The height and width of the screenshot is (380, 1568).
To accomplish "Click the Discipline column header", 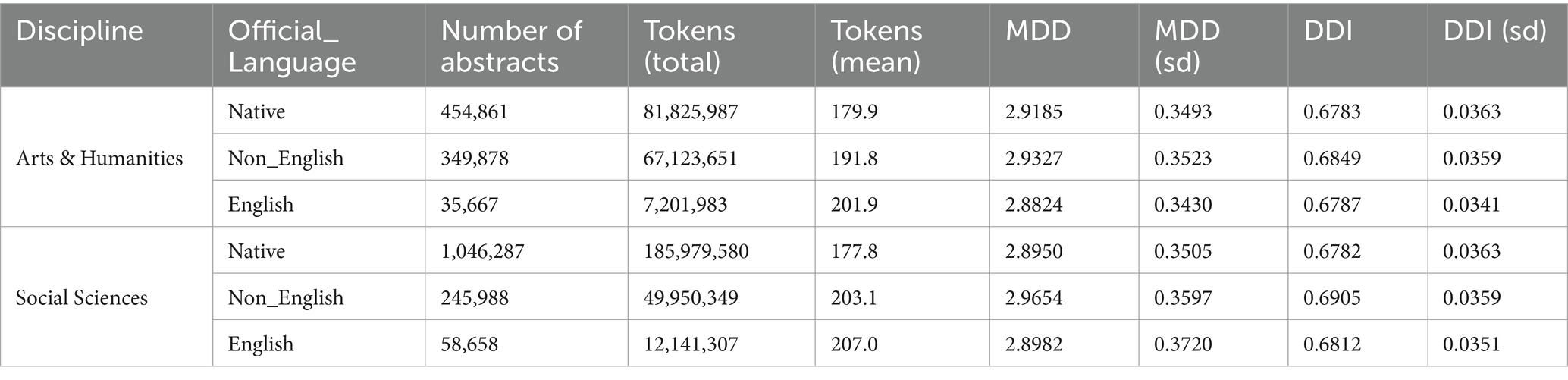I will (80, 31).
